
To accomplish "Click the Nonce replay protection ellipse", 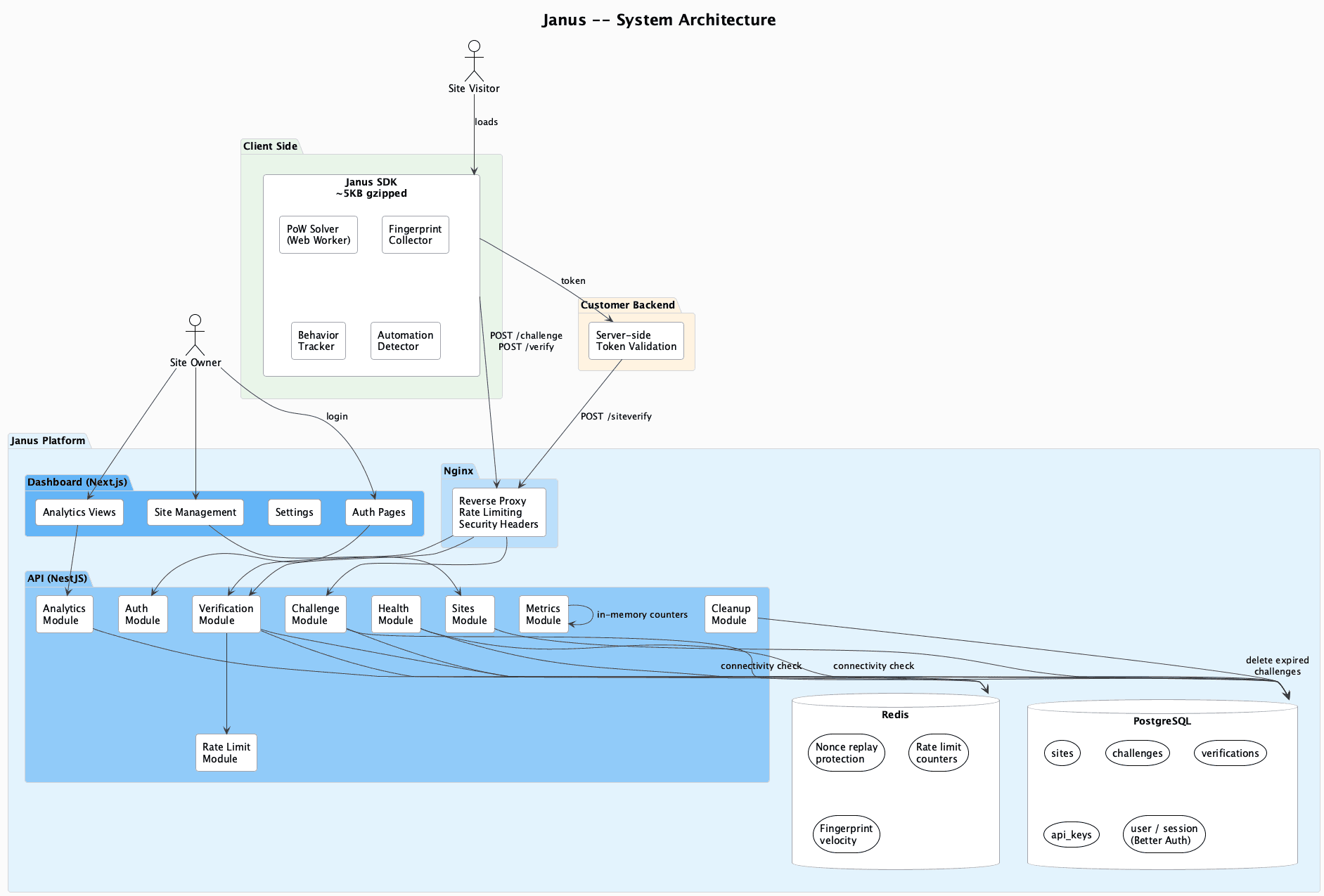I will click(846, 753).
